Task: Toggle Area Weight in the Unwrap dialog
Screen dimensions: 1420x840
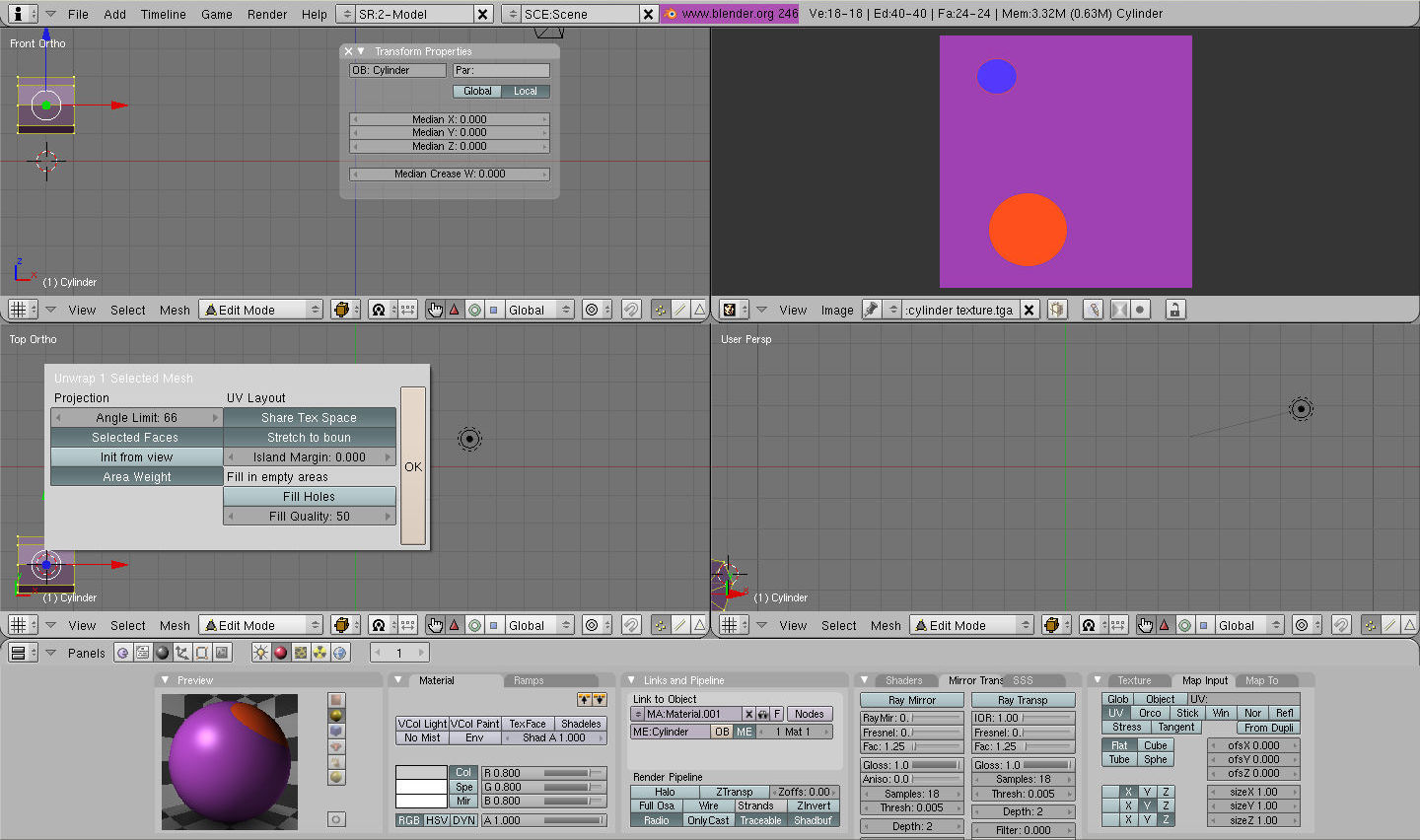Action: click(x=137, y=477)
